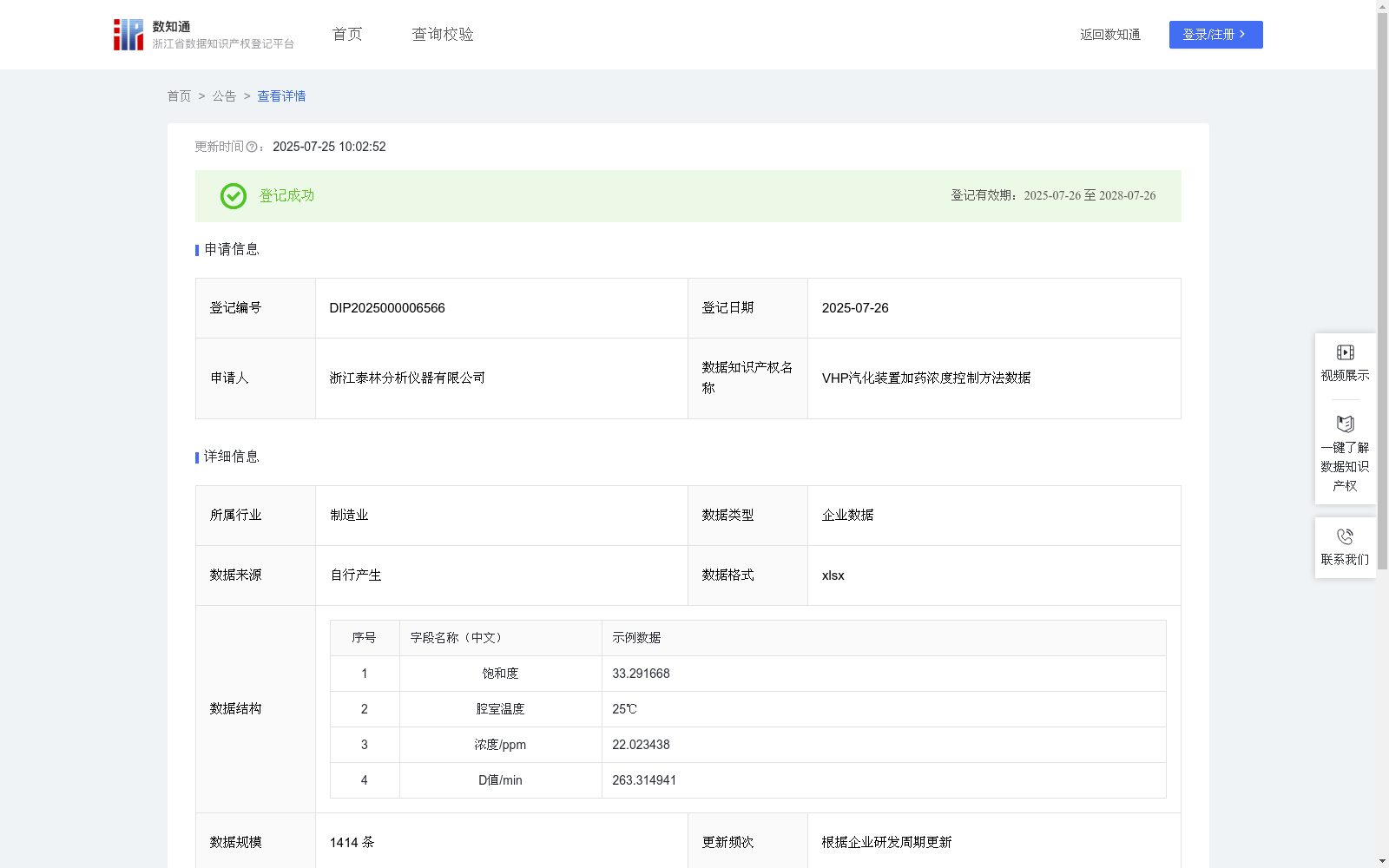The height and width of the screenshot is (868, 1389).
Task: Click the 根据企业研发周期更新 frequency value
Action: coord(886,843)
